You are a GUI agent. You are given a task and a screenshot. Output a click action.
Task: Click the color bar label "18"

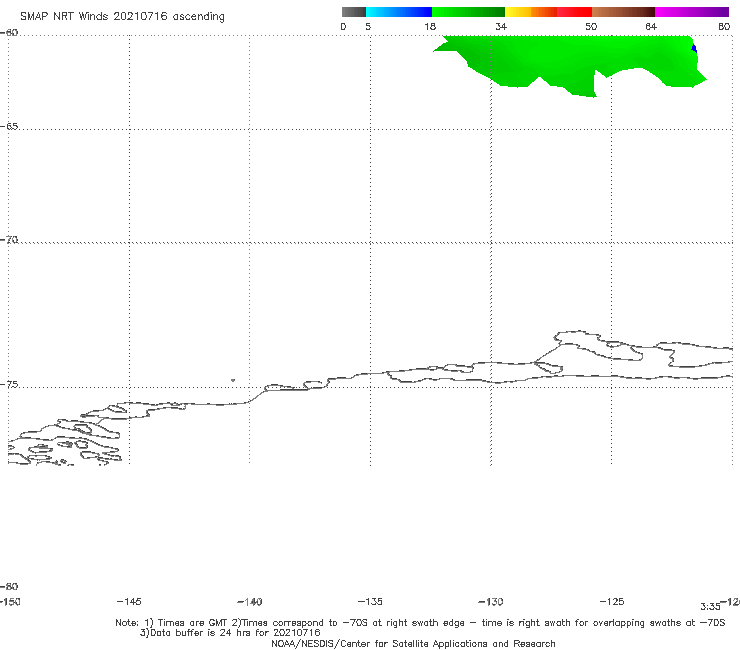point(430,26)
